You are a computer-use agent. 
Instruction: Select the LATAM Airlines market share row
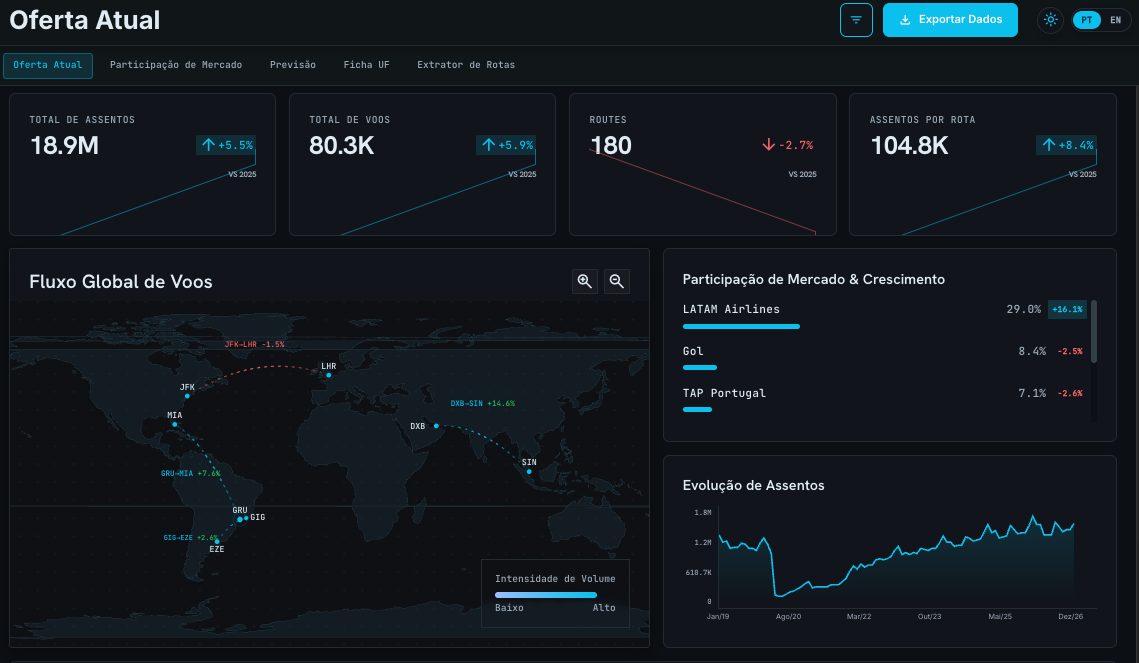tap(883, 316)
